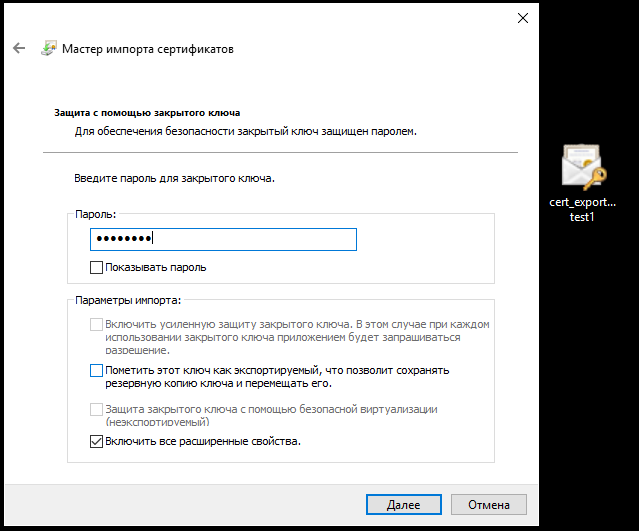Viewport: 639px width, 531px height.
Task: Focus the password input field
Action: [x=222, y=239]
